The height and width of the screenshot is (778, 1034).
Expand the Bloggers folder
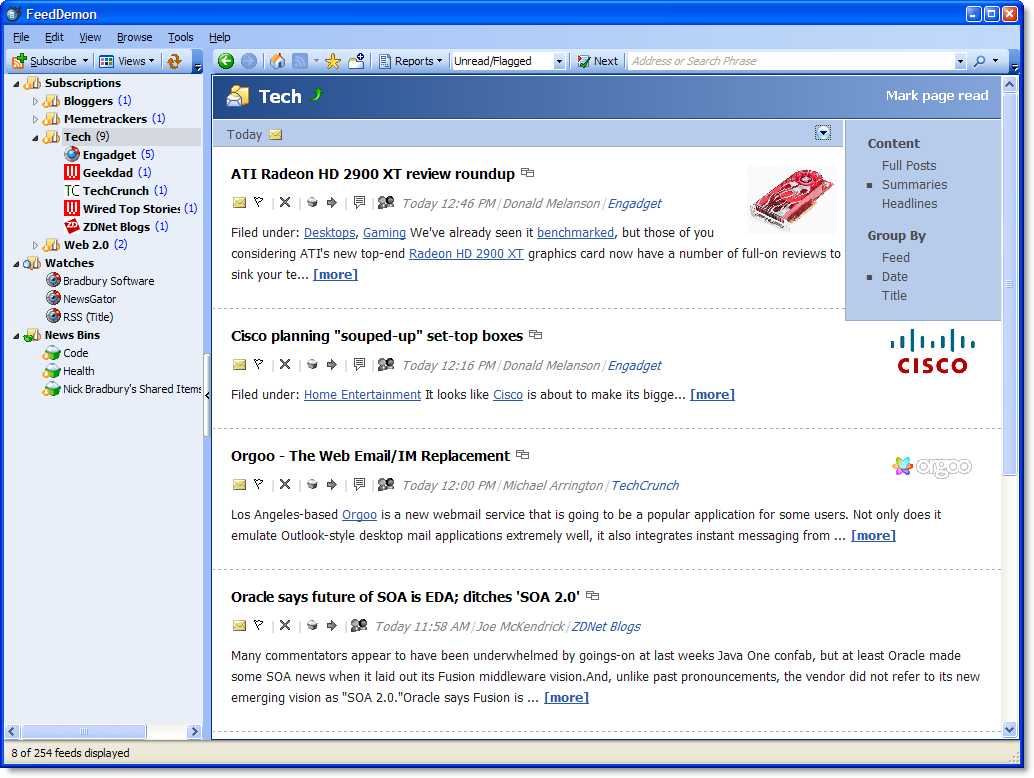click(36, 102)
